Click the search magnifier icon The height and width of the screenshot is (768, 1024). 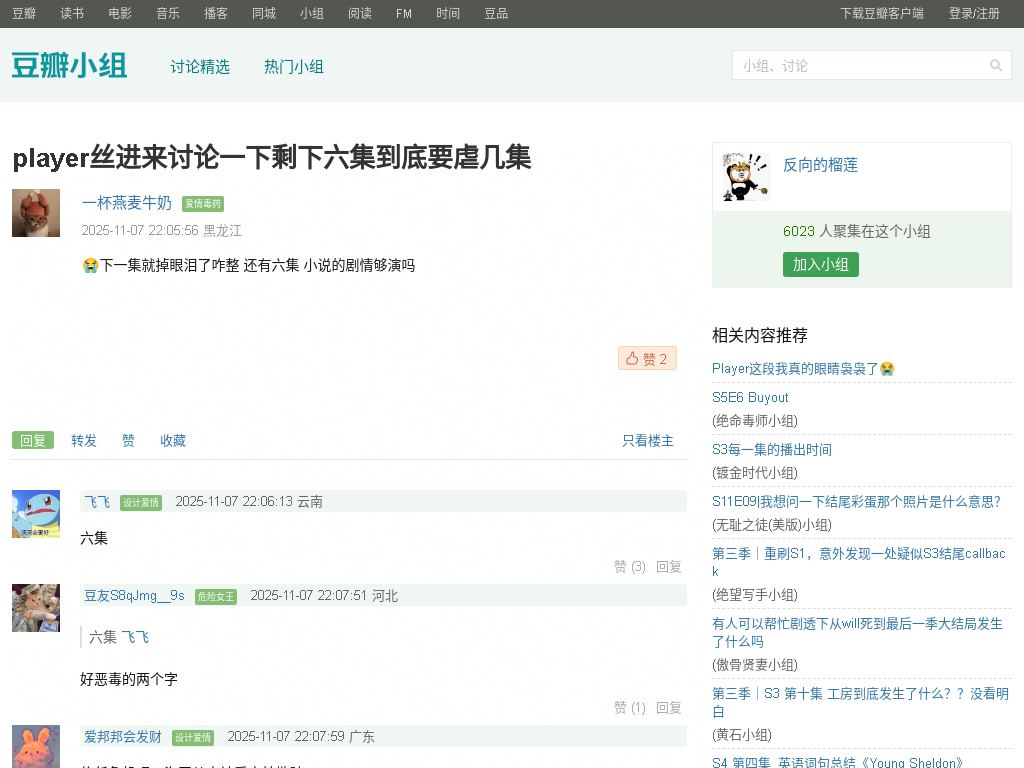coord(996,66)
